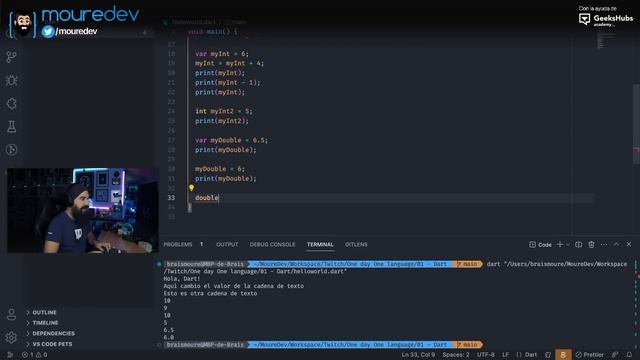Screen dimensions: 640x360
Task: Click the lightbulb quick-fix icon
Action: [191, 188]
